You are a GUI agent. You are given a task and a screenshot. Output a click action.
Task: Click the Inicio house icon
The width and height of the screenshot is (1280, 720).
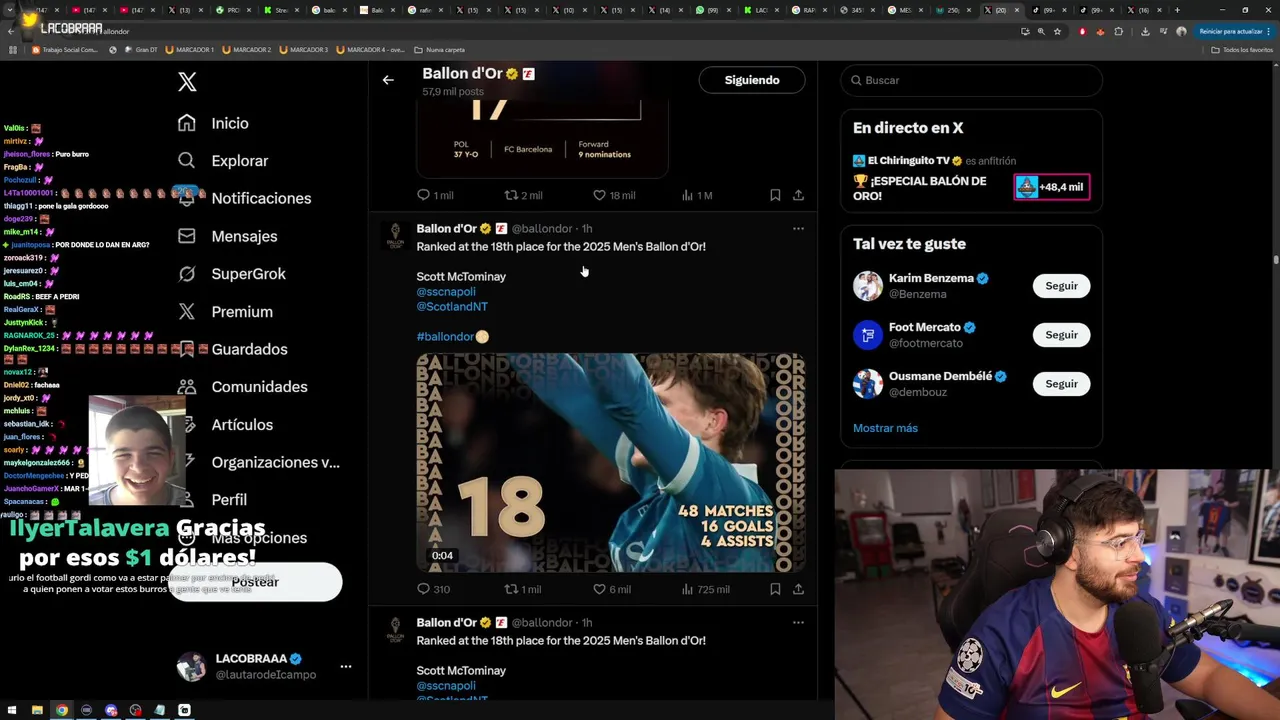187,123
